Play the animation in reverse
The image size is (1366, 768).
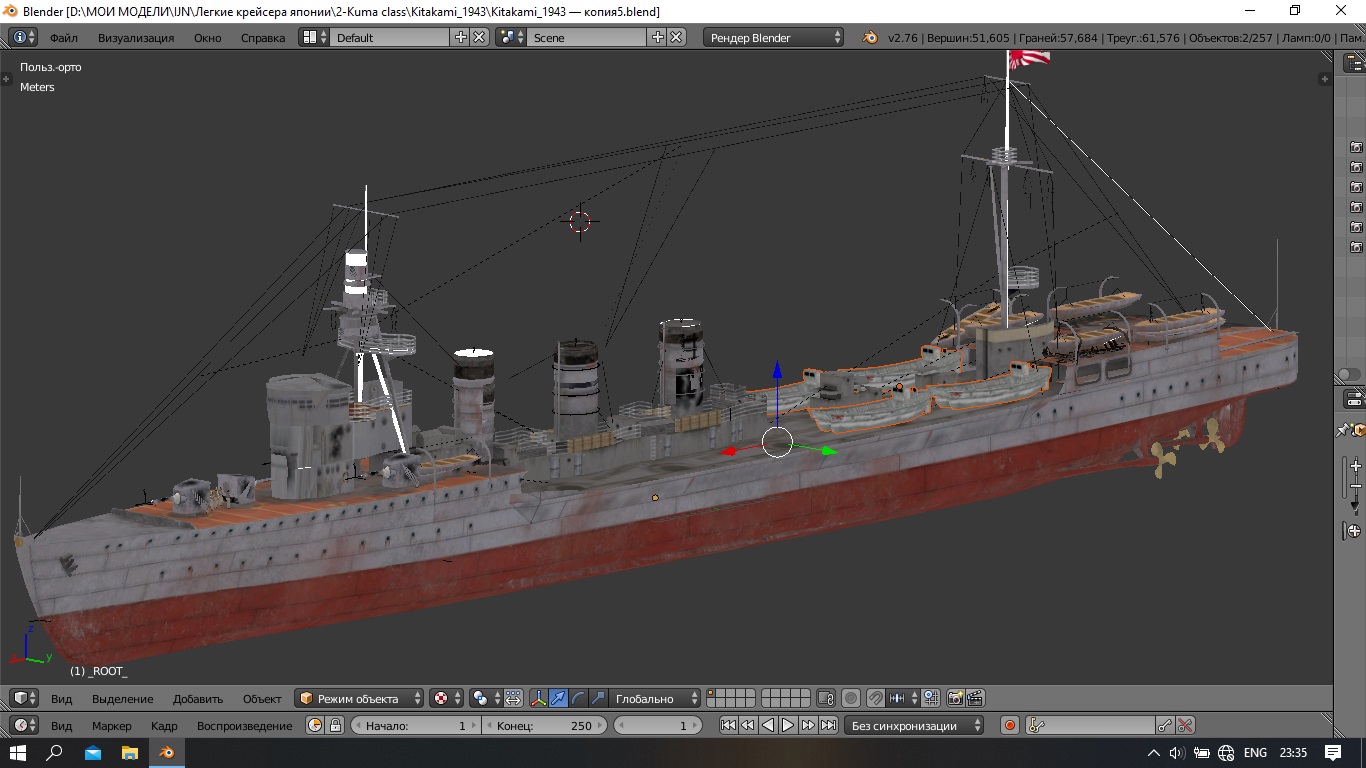[768, 725]
